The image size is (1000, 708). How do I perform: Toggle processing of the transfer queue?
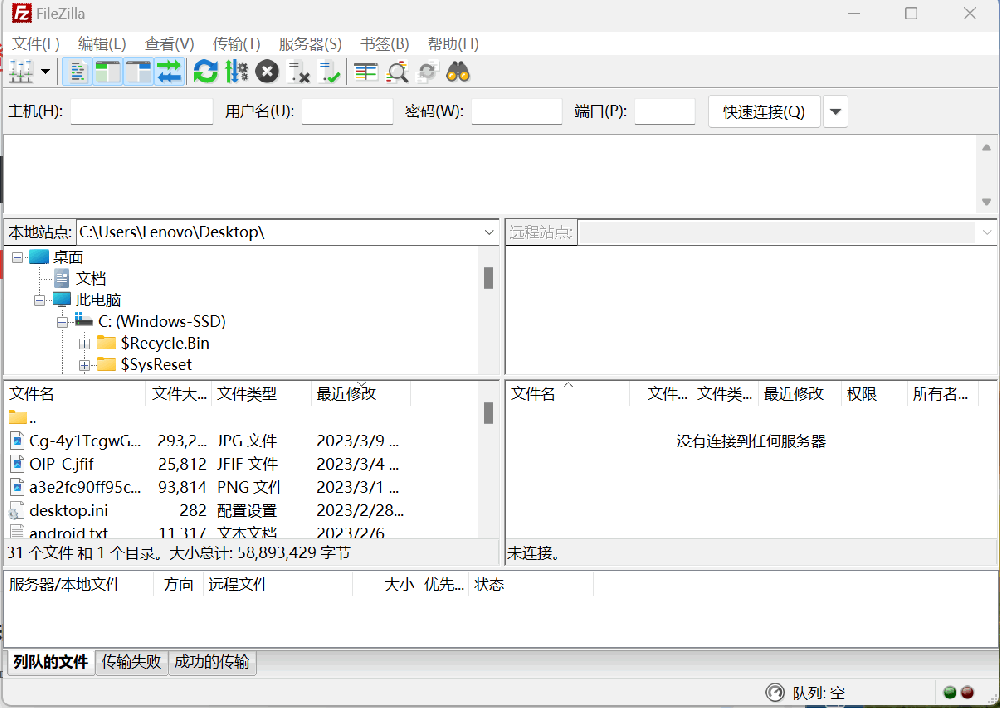pos(236,72)
